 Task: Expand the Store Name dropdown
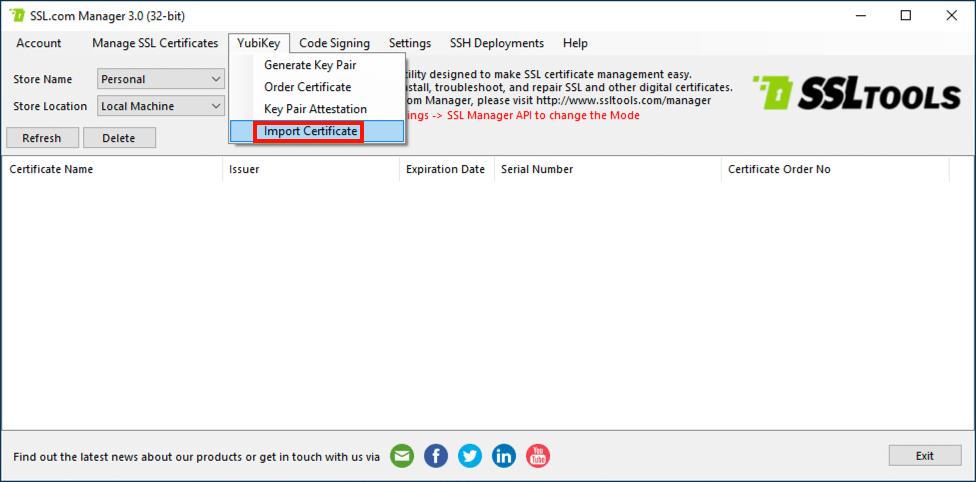click(x=216, y=79)
